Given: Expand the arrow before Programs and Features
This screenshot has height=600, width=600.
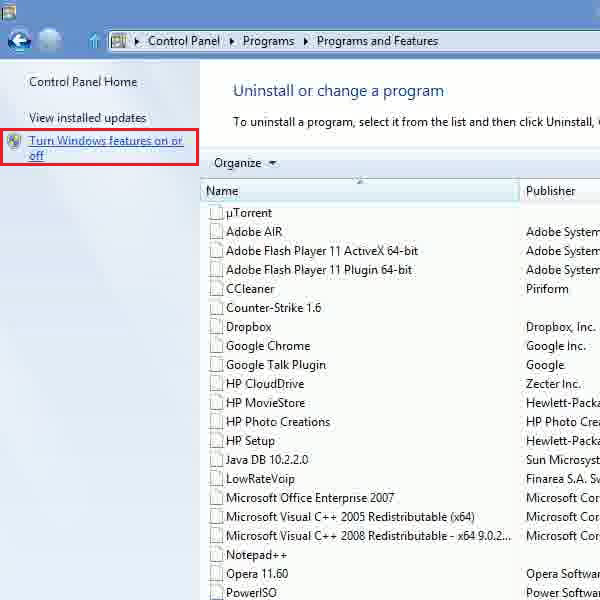Looking at the screenshot, I should 306,41.
